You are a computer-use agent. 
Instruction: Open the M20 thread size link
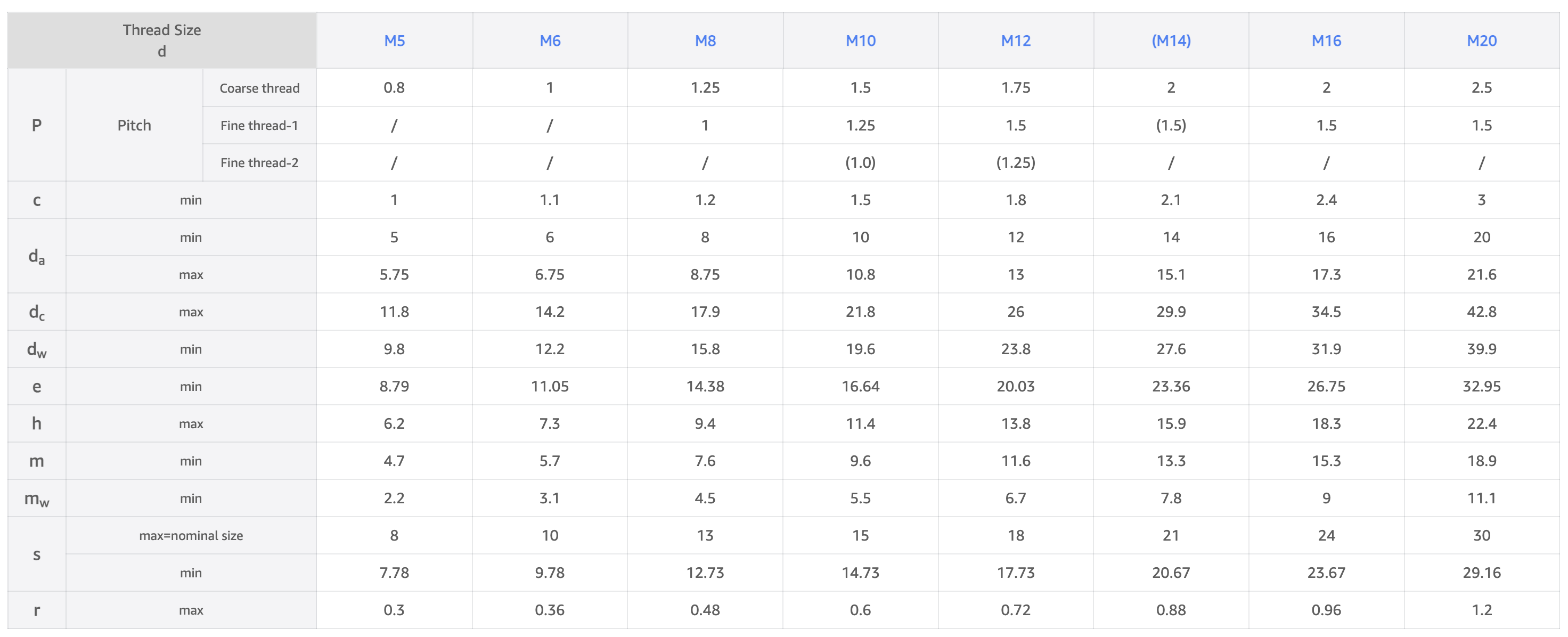pyautogui.click(x=1481, y=41)
